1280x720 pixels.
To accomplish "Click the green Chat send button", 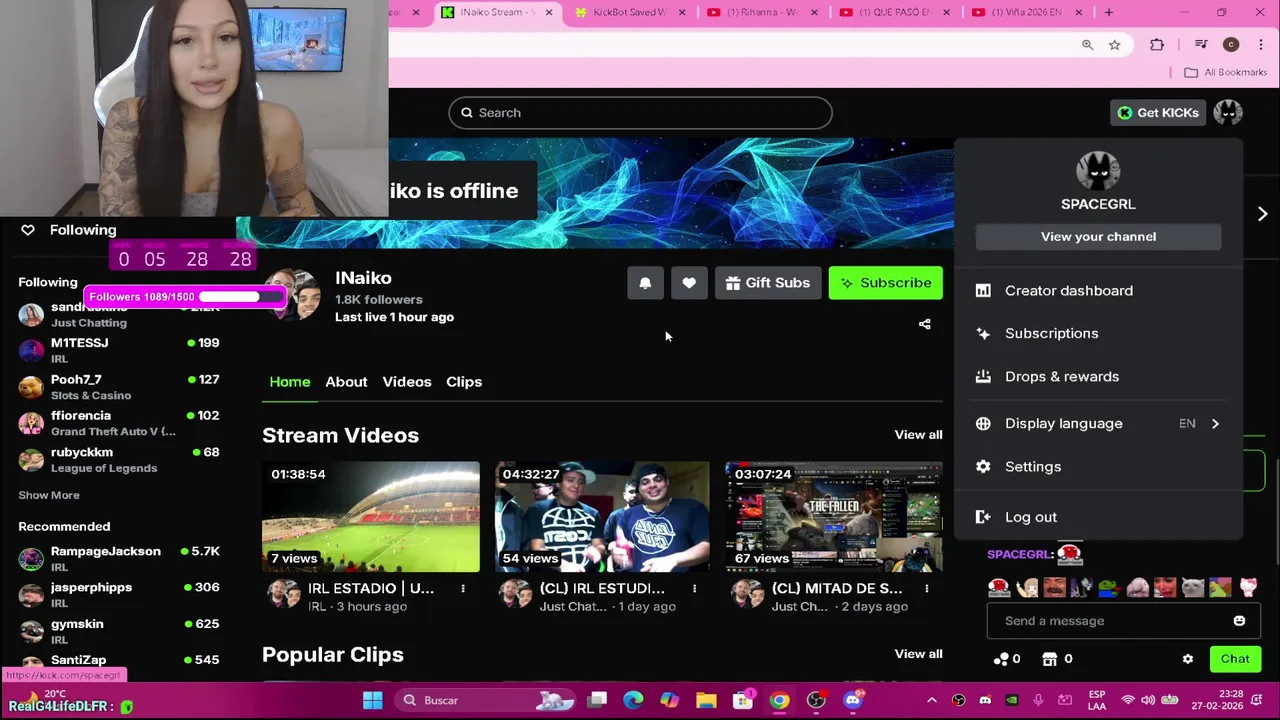I will [x=1235, y=659].
